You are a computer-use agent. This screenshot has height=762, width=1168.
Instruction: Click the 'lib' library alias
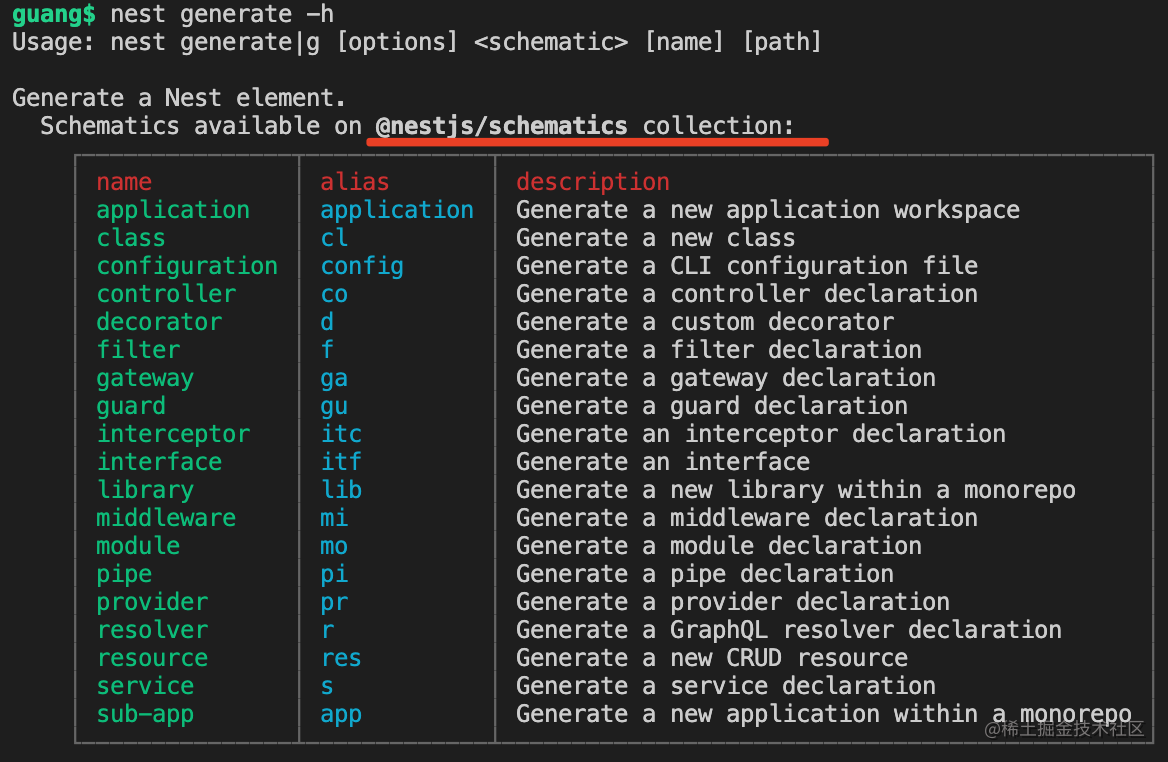(341, 490)
